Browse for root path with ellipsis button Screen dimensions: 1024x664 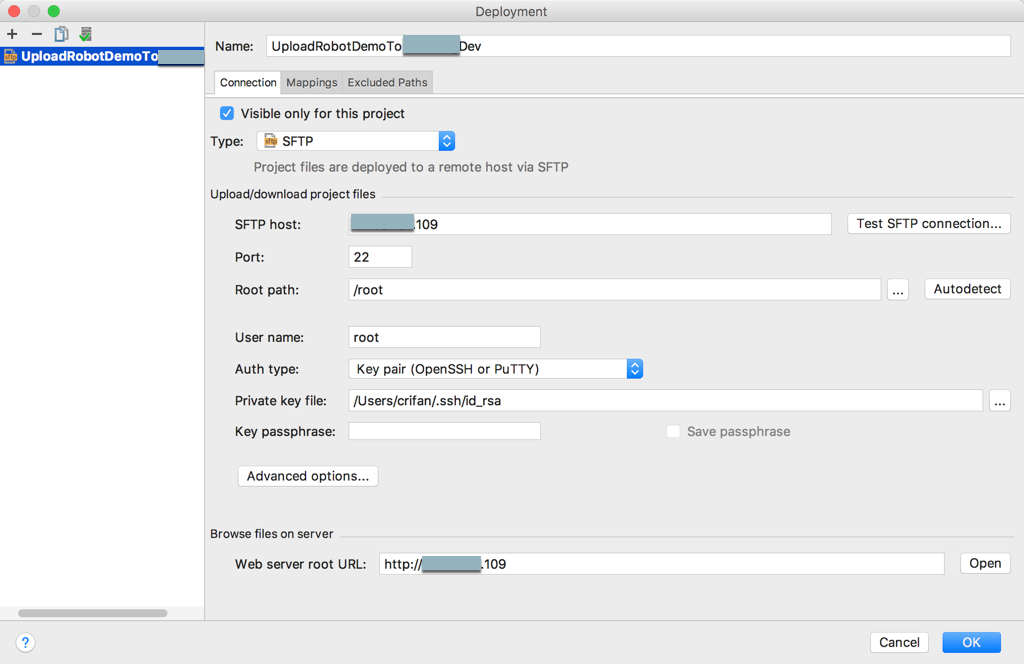(x=898, y=290)
